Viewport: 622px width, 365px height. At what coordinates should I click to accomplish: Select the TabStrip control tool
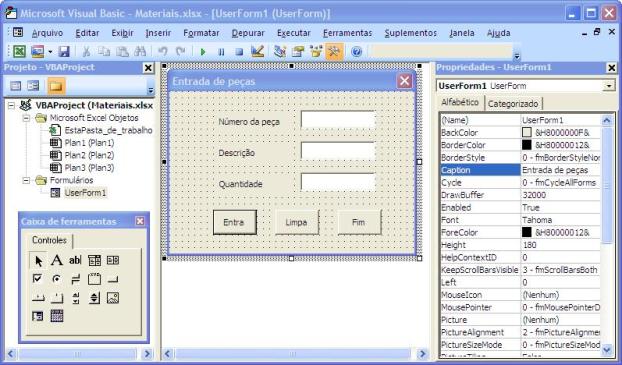pos(38,298)
